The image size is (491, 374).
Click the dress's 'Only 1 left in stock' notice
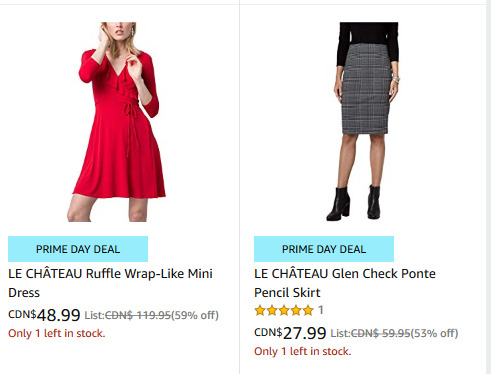click(x=57, y=333)
